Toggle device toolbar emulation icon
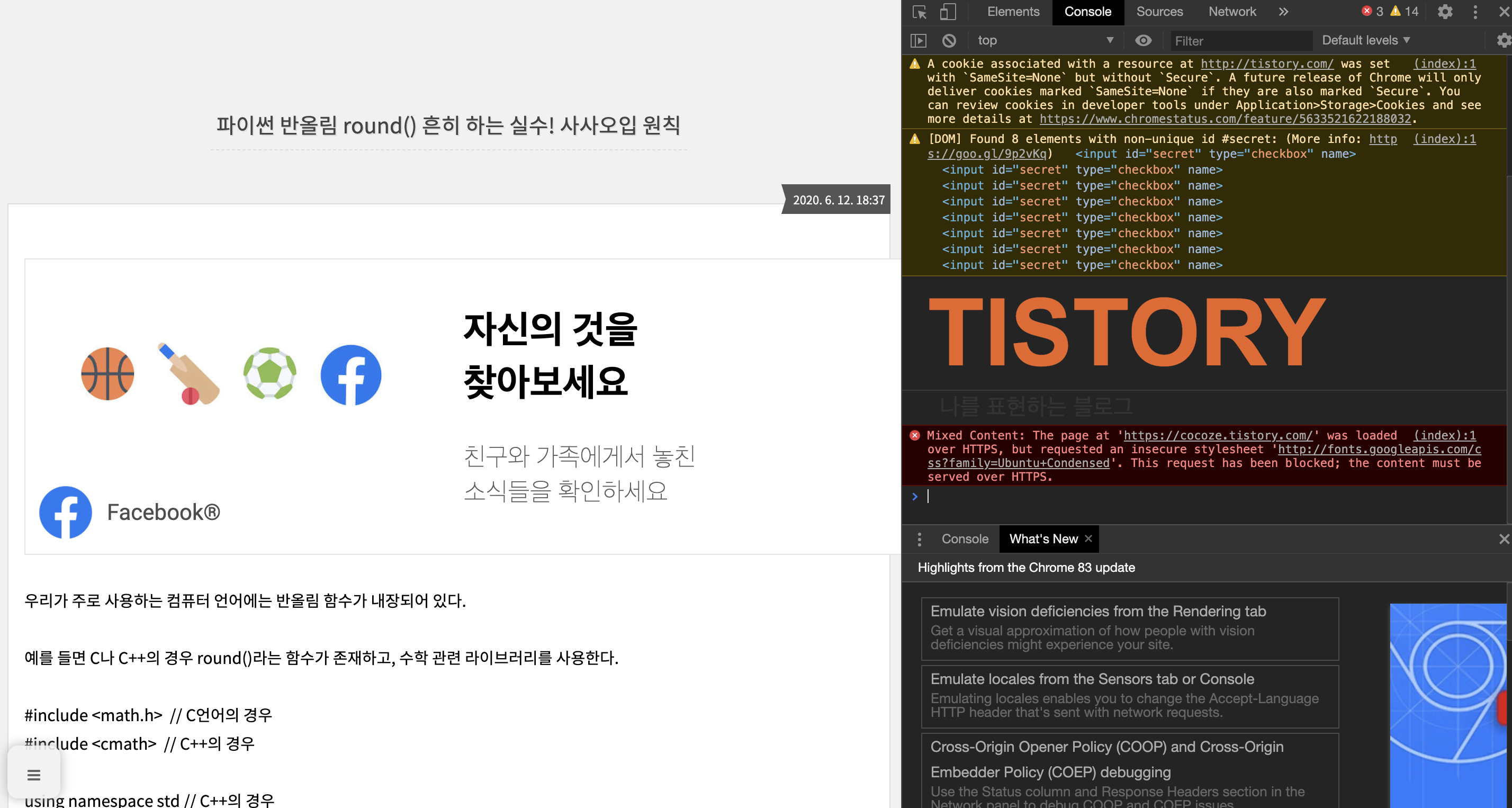The image size is (1512, 808). 947,12
